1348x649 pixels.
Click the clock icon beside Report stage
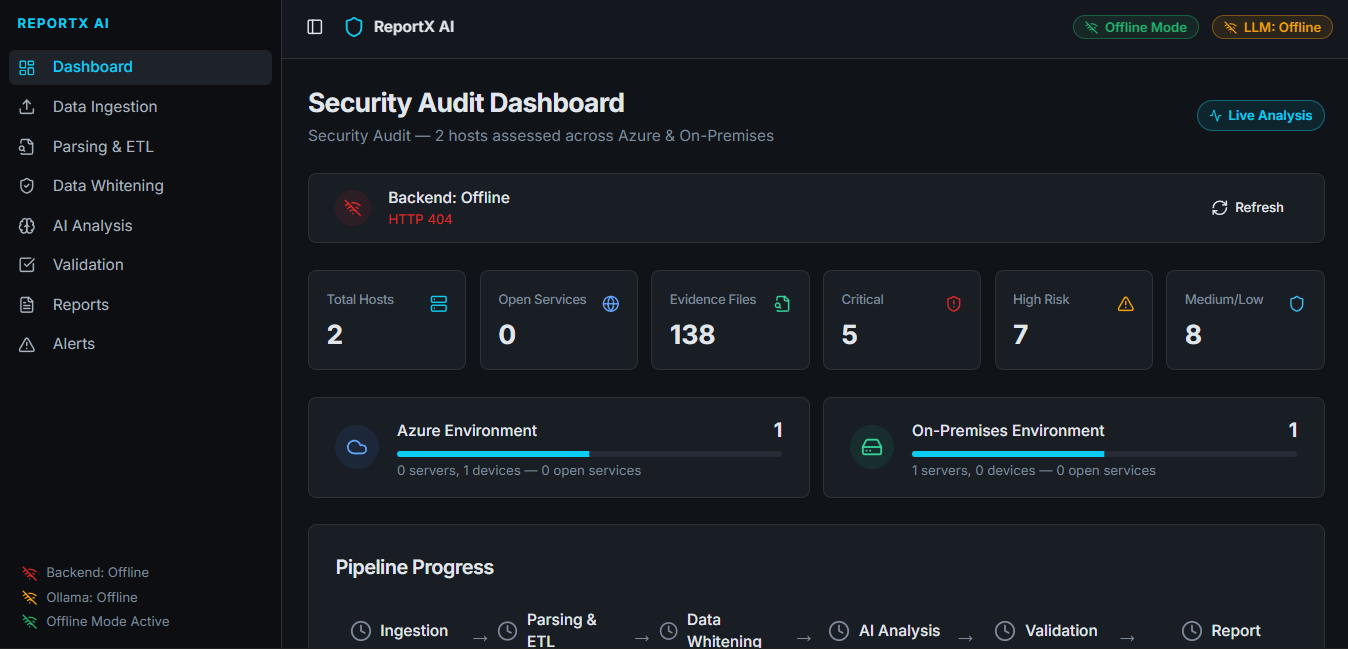[x=1192, y=631]
